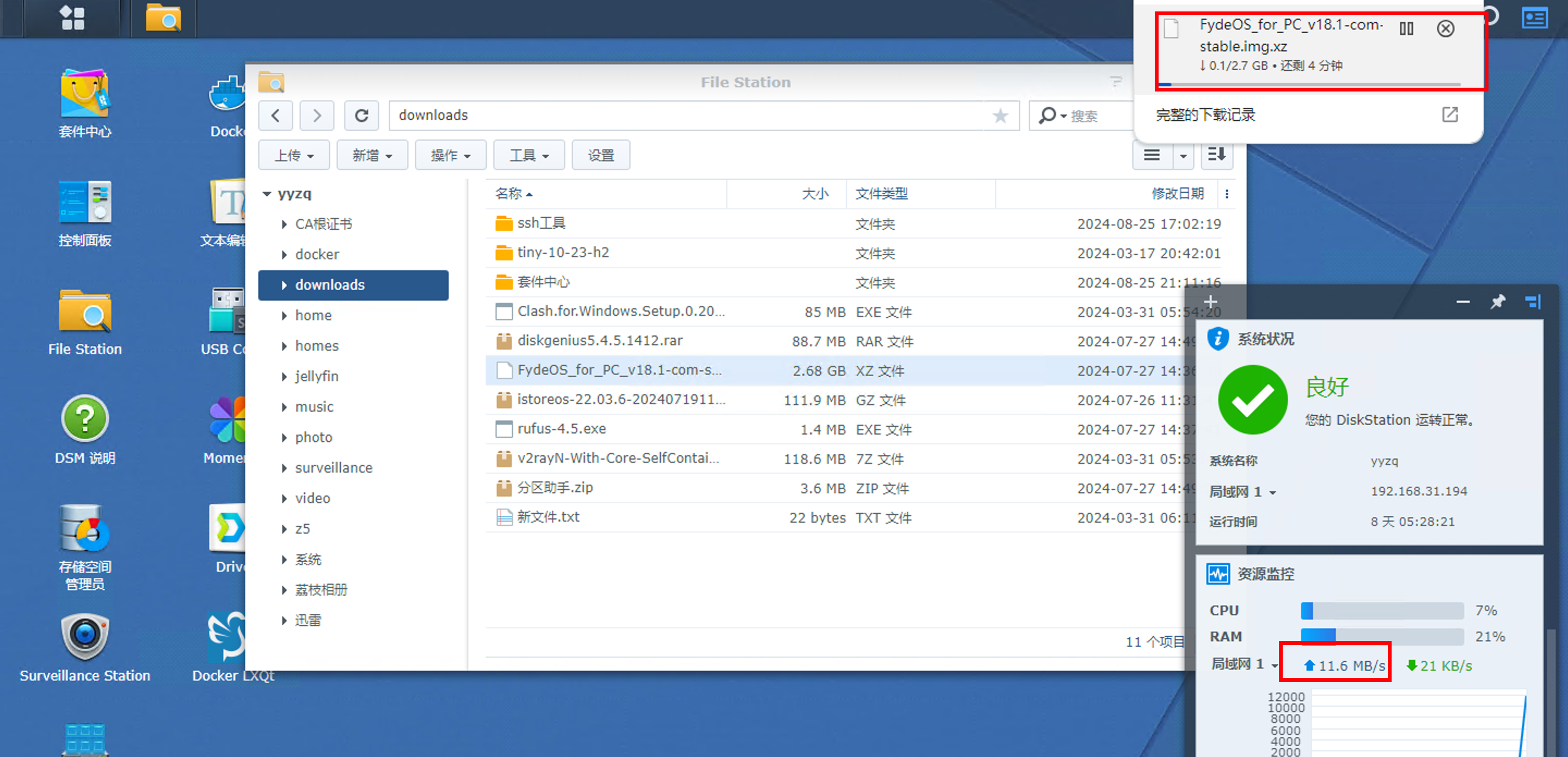Open the 上传 upload dropdown
The image size is (1568, 757).
tap(294, 155)
